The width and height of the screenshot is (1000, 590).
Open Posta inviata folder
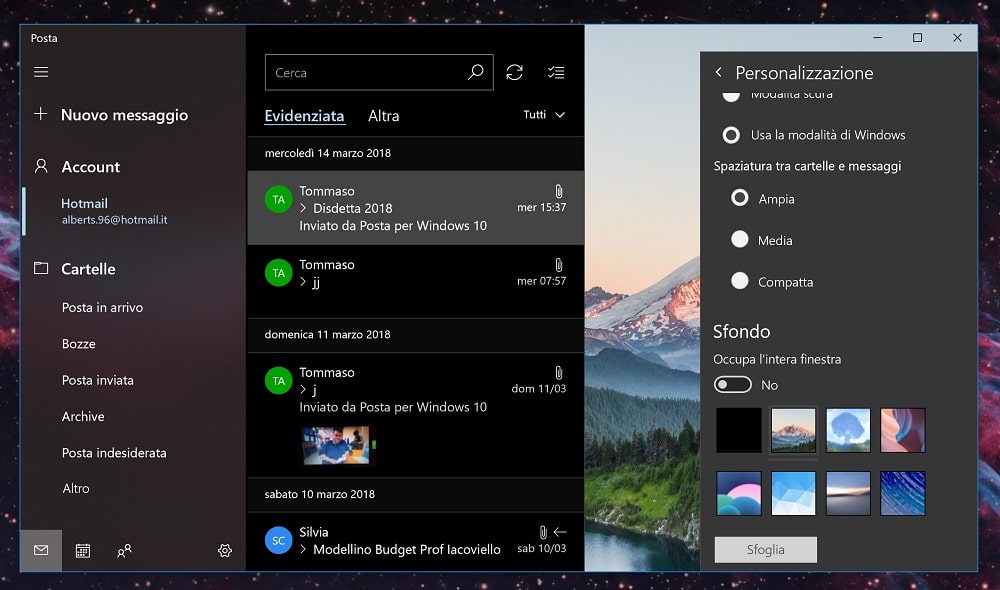tap(98, 380)
